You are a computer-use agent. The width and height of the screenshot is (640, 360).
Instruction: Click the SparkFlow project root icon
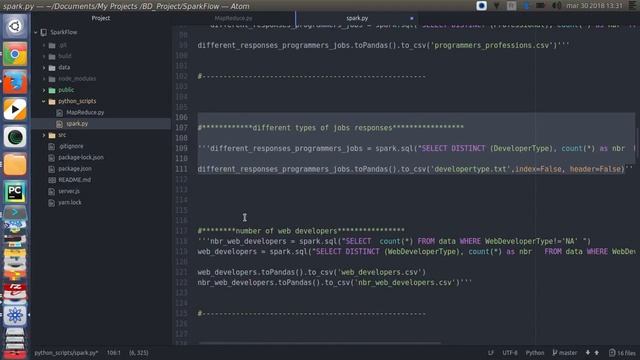(44, 32)
